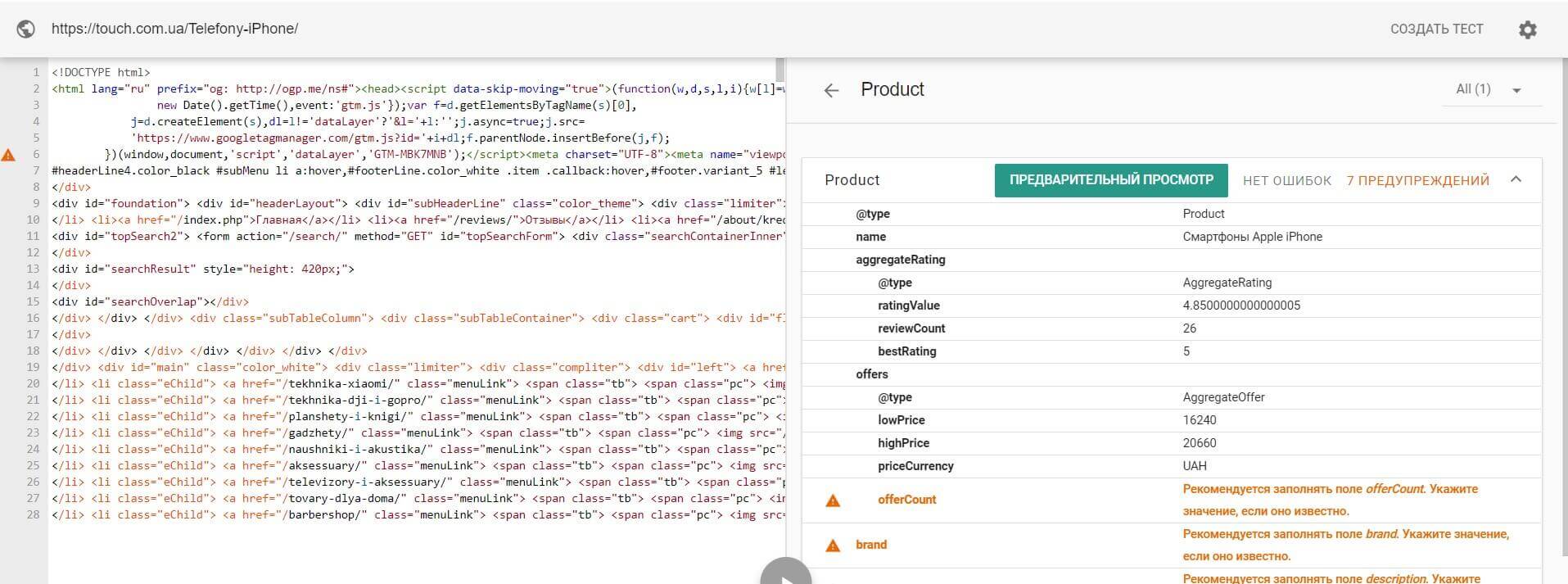Click the reviewCount row

tap(1172, 328)
